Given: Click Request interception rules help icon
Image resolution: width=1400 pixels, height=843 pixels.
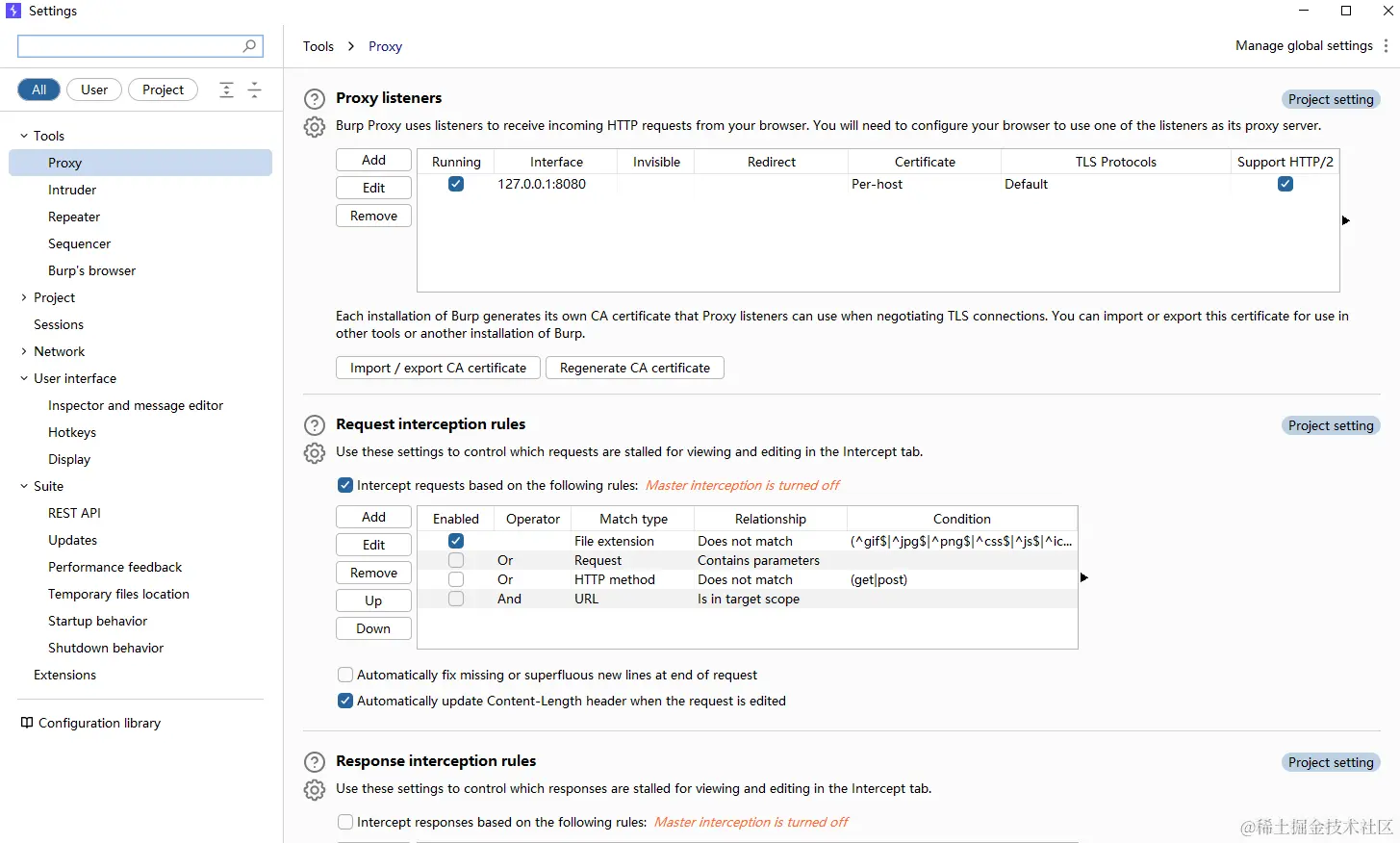Looking at the screenshot, I should click(315, 424).
